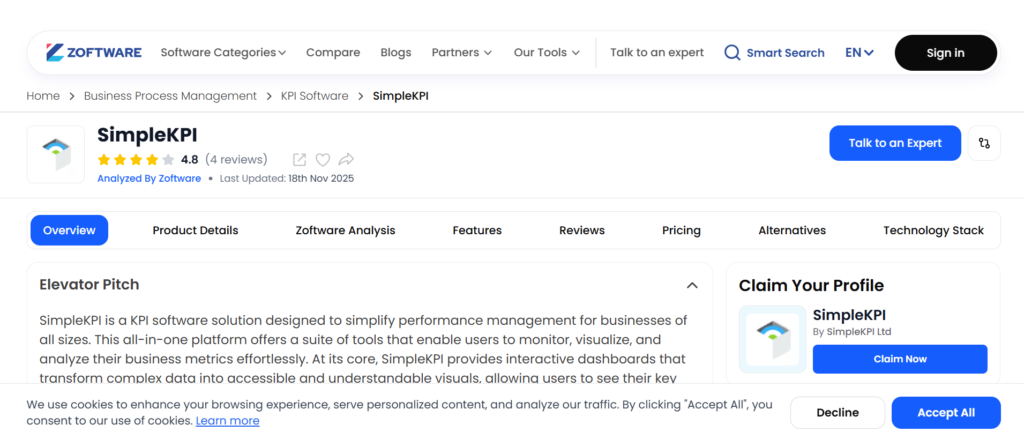Open the Our Tools dropdown menu
The width and height of the screenshot is (1024, 439).
click(x=546, y=53)
